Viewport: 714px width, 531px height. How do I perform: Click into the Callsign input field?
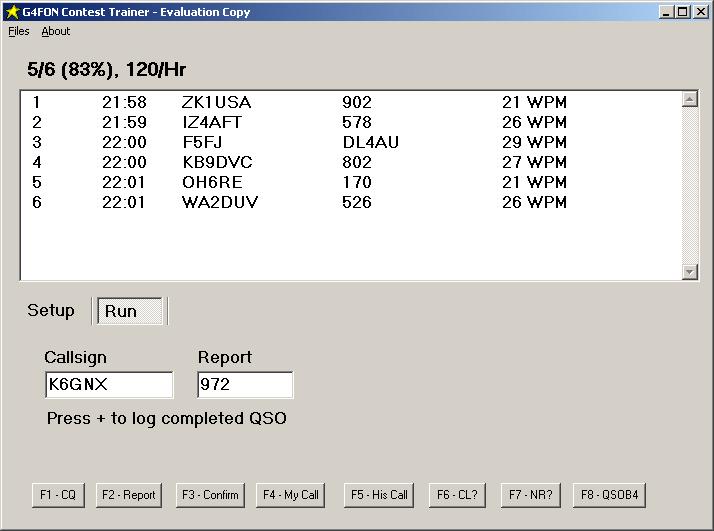tap(109, 385)
